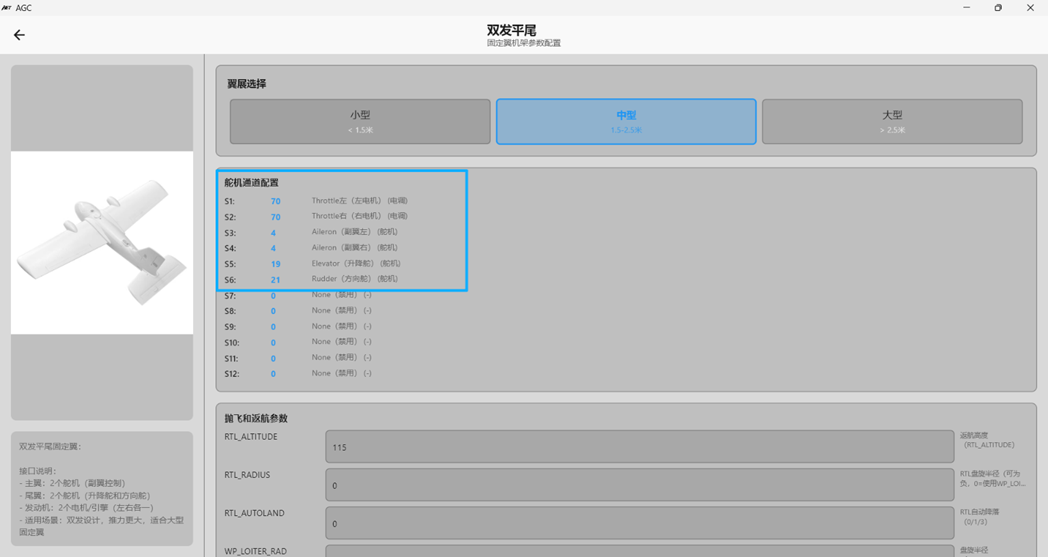Click S1 value 70 for left throttle

coord(275,201)
